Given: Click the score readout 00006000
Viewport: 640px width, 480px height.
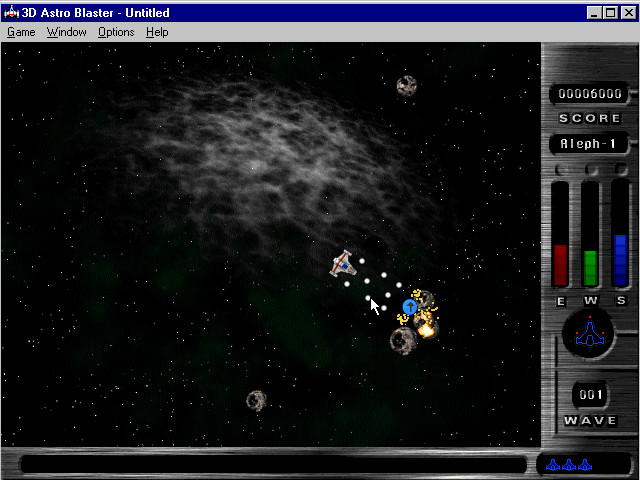Looking at the screenshot, I should (x=590, y=94).
